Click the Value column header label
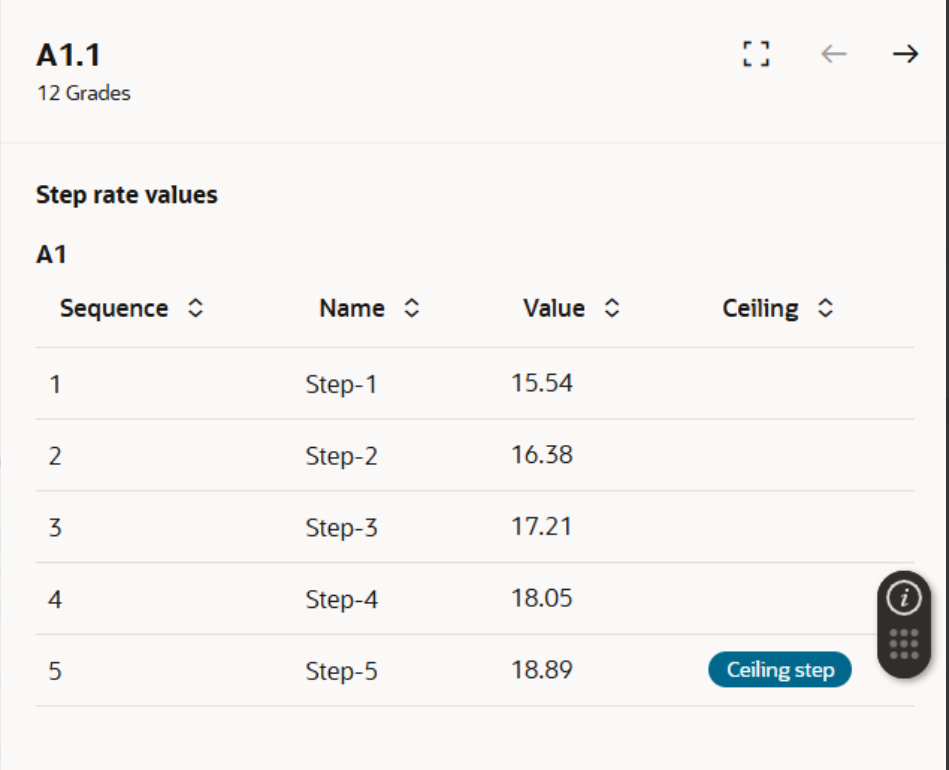 [x=554, y=308]
